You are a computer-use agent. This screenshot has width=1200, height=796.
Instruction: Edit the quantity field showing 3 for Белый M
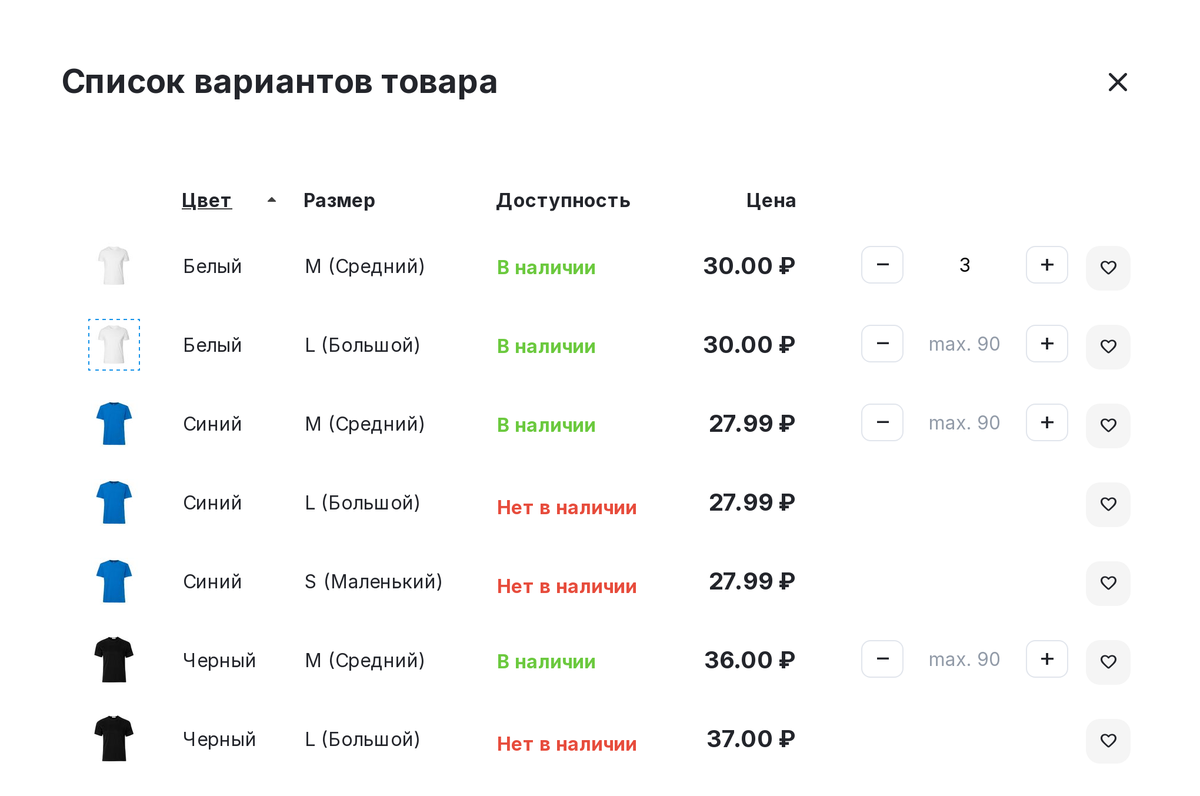[965, 265]
